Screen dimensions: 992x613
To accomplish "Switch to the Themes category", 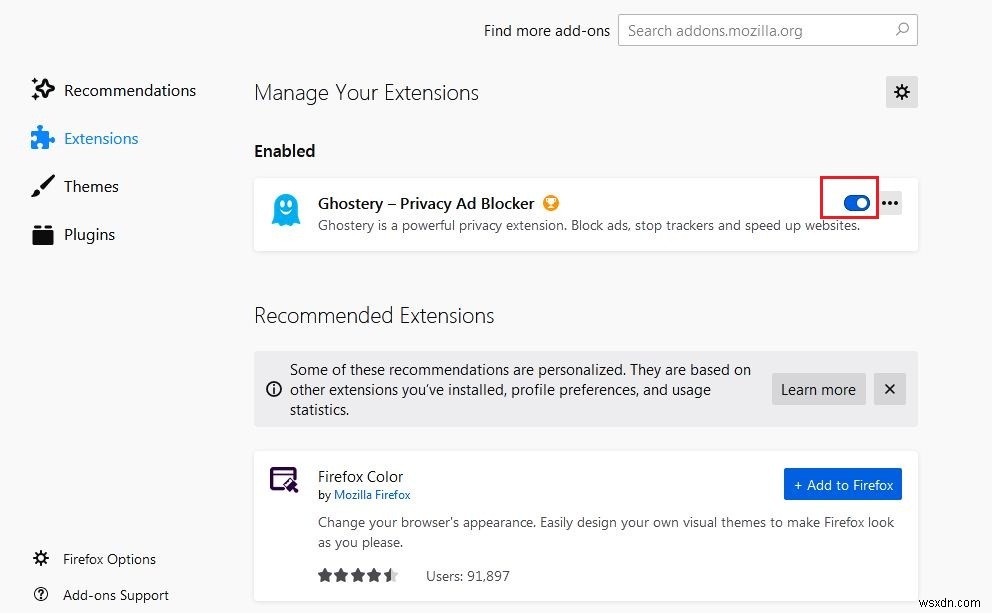I will [91, 187].
